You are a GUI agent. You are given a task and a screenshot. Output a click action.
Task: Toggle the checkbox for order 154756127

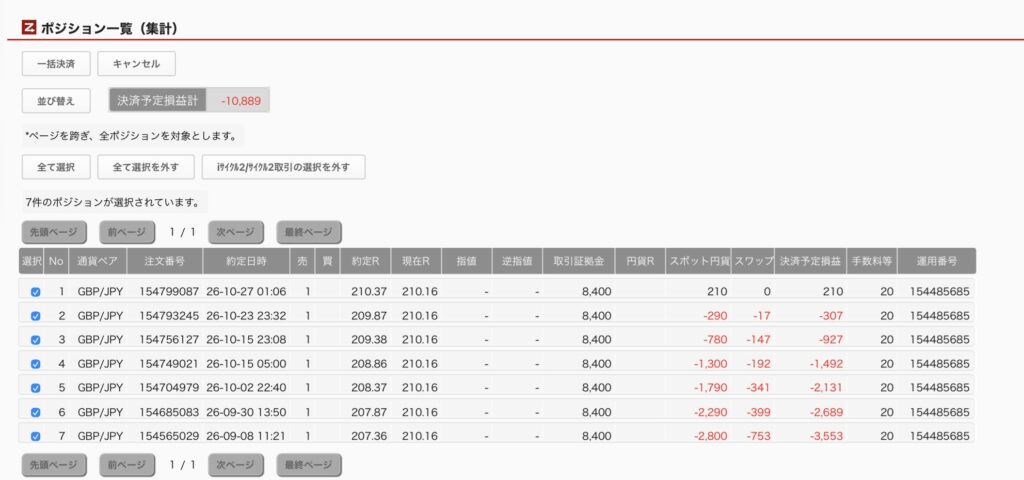[x=35, y=340]
